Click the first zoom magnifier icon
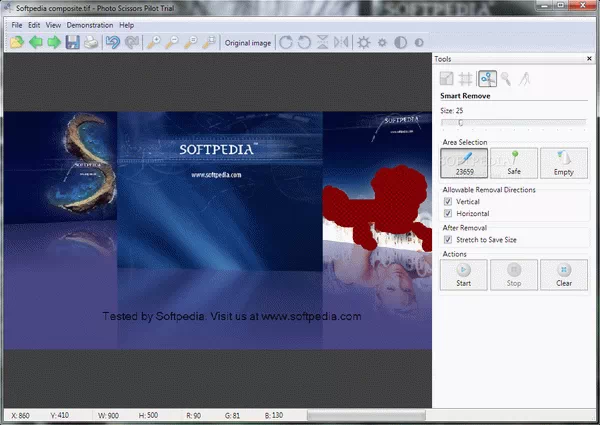Screen dimensions: 600x425 tap(154, 42)
